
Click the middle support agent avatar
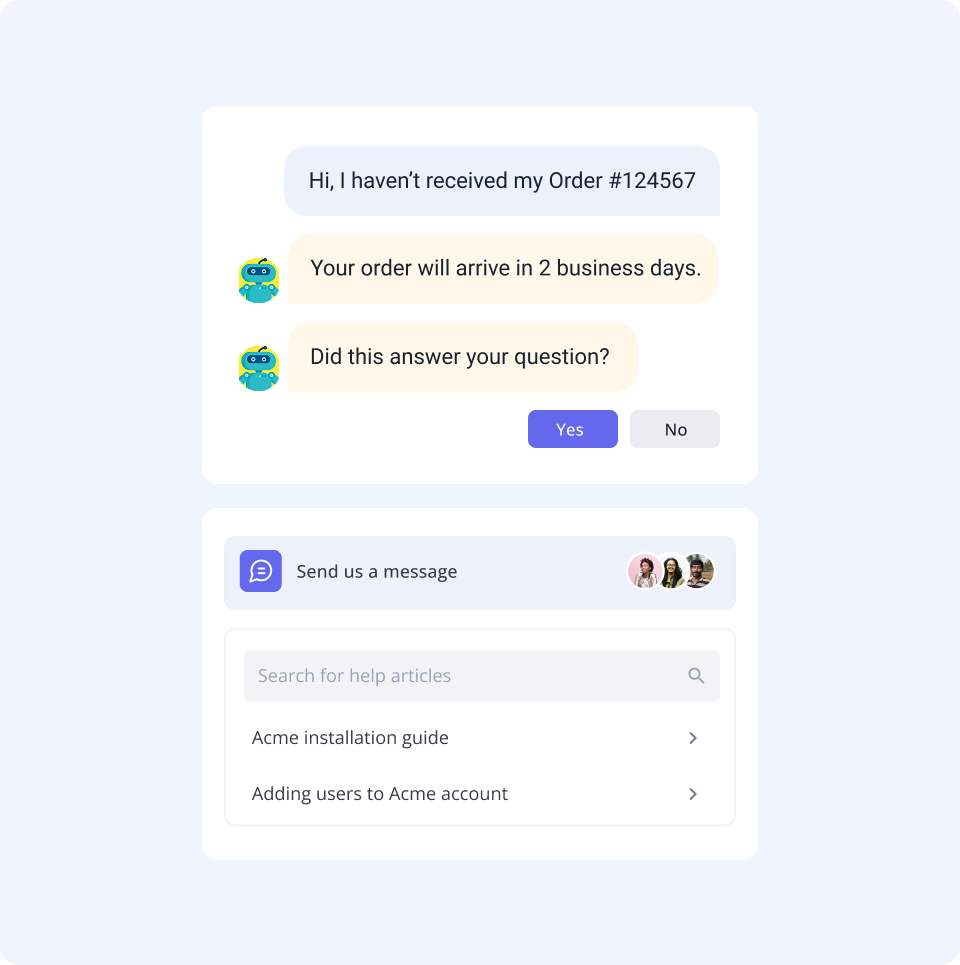670,571
